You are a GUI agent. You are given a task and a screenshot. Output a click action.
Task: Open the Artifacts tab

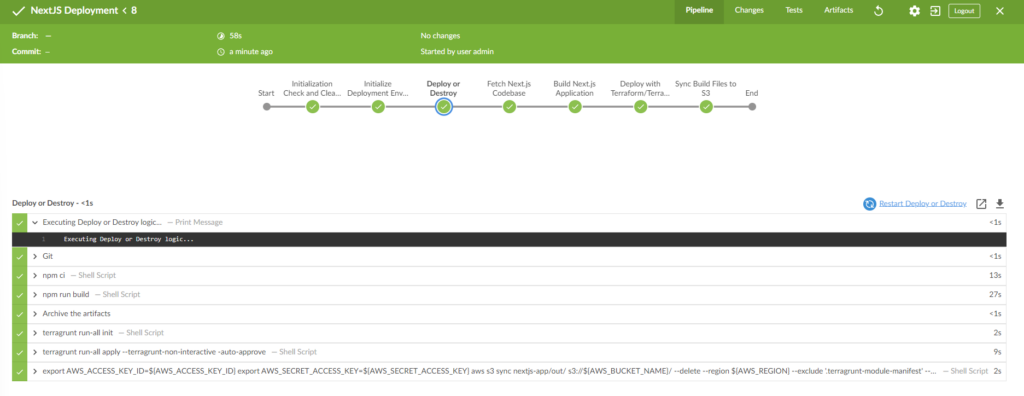[838, 11]
